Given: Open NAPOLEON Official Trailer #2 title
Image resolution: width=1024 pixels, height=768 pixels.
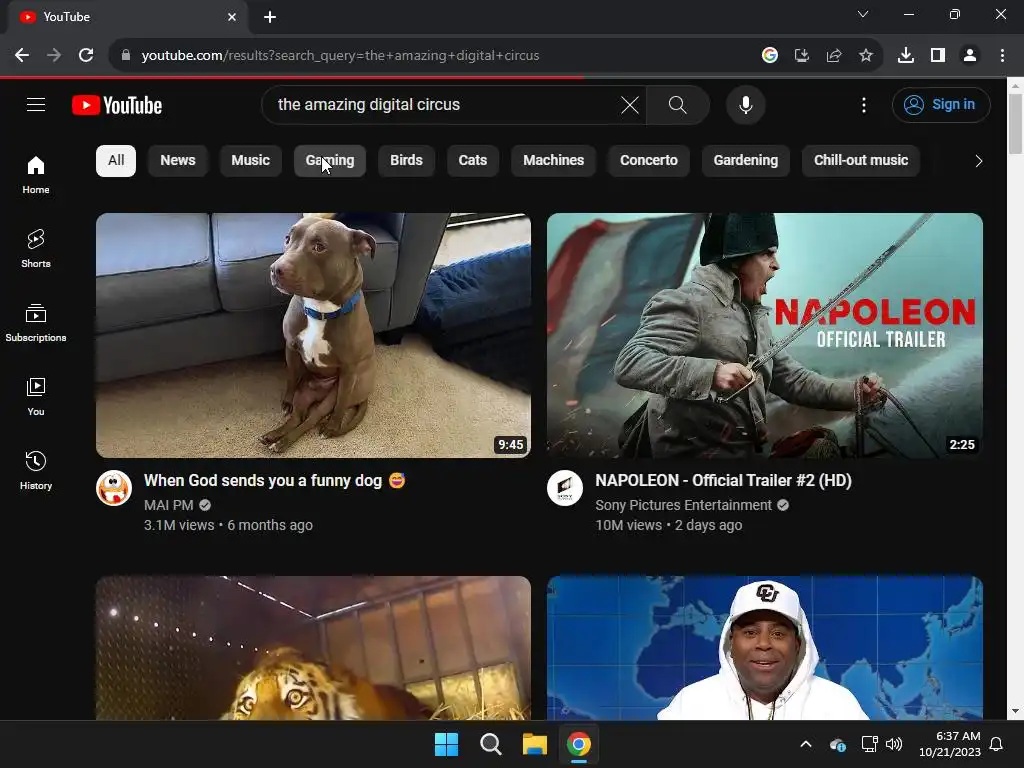Looking at the screenshot, I should 723,481.
